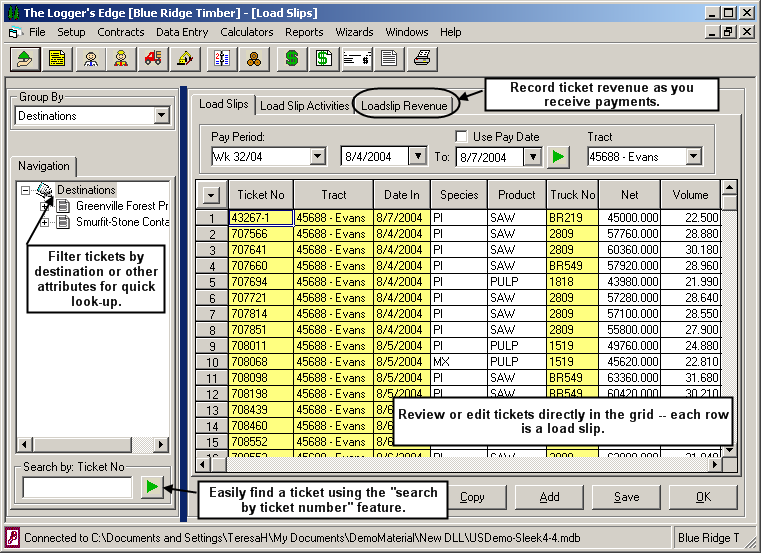Click the Truck No column header
Viewport: 761px width, 553px height.
[573, 195]
